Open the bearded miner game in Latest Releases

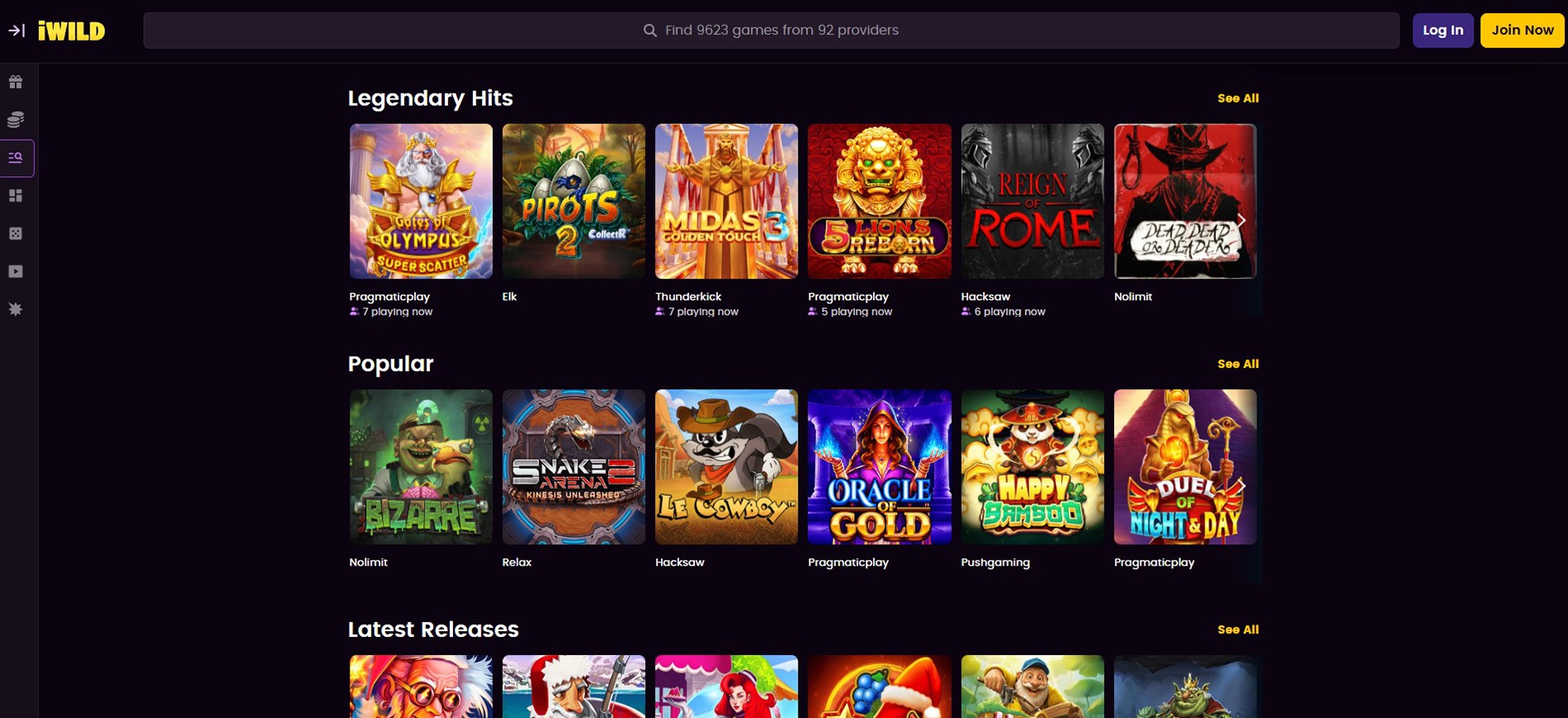click(x=1032, y=687)
